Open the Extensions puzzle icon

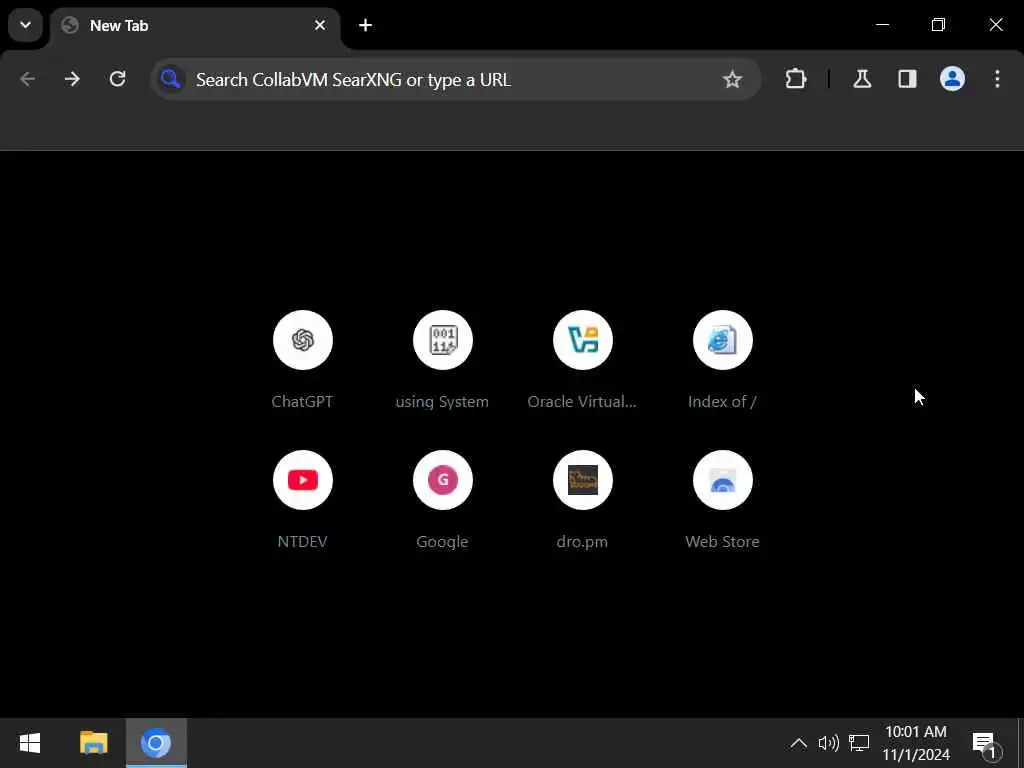[795, 79]
